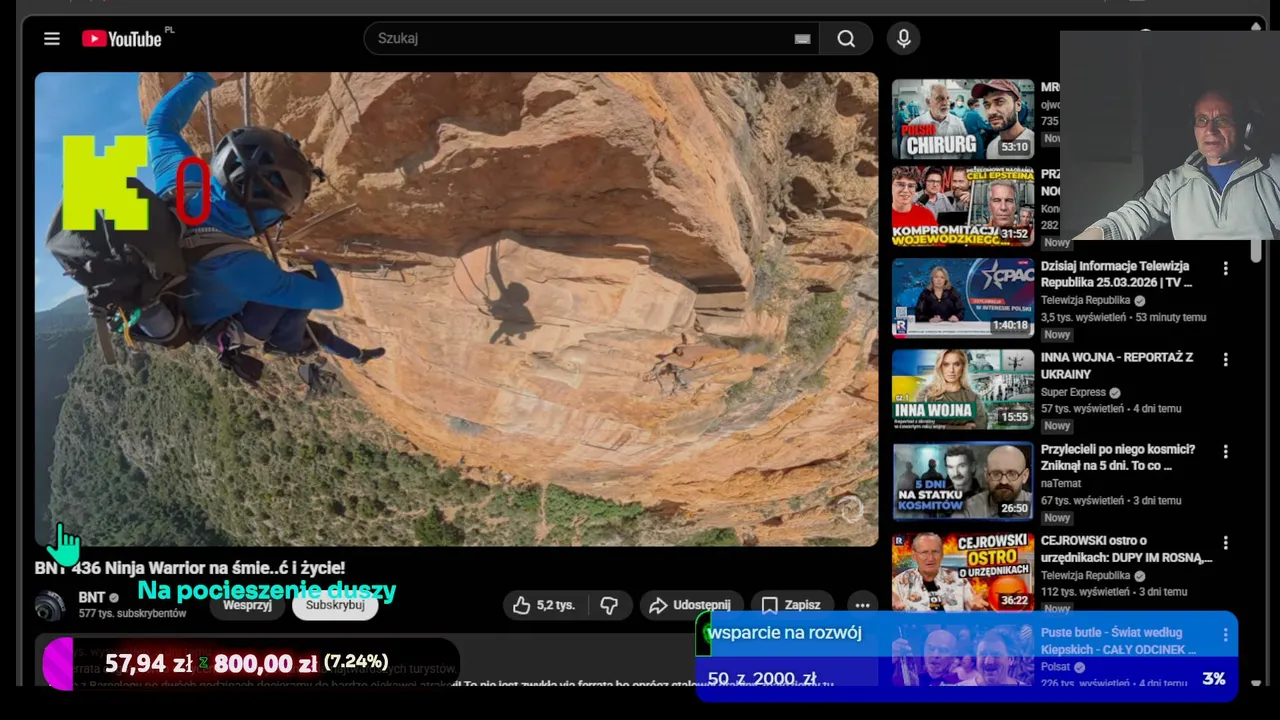Open the on-screen keyboard icon in search box

pyautogui.click(x=802, y=39)
